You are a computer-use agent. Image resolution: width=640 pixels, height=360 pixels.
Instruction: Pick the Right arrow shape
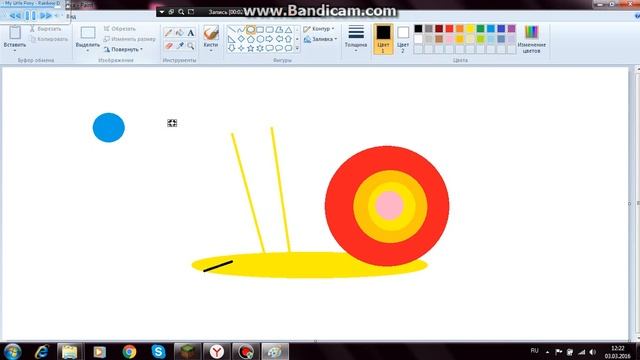click(269, 39)
